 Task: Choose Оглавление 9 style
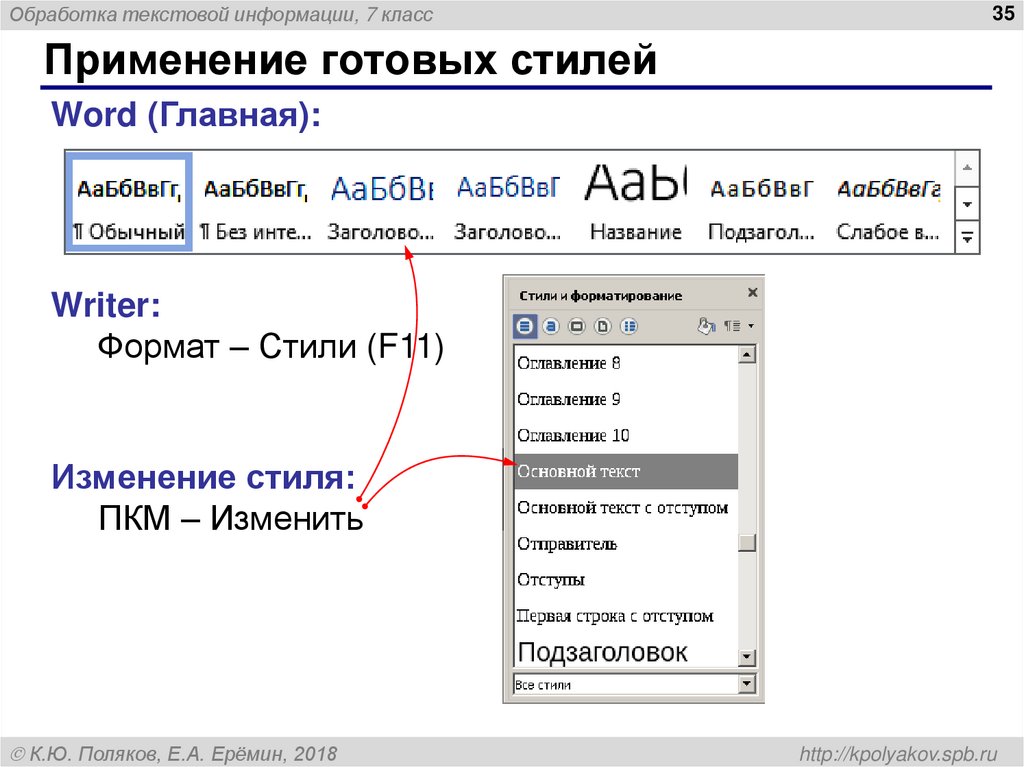coord(626,399)
